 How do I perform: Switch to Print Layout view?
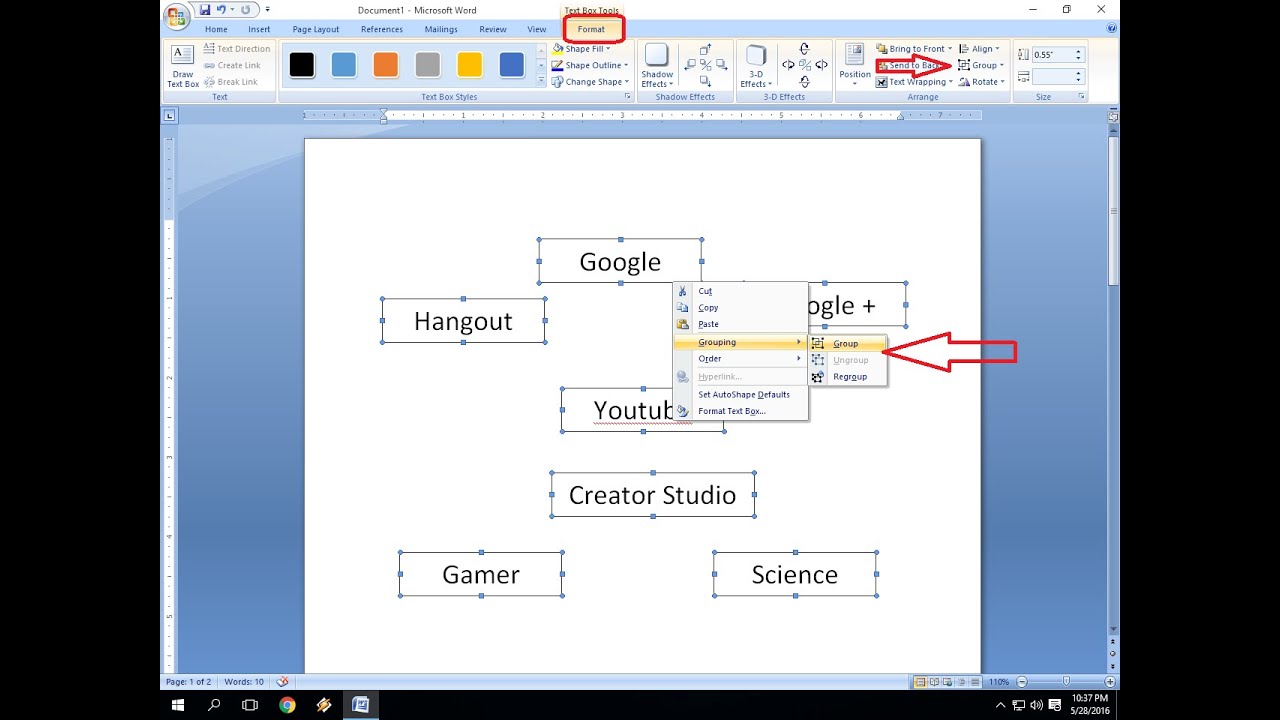click(x=920, y=681)
